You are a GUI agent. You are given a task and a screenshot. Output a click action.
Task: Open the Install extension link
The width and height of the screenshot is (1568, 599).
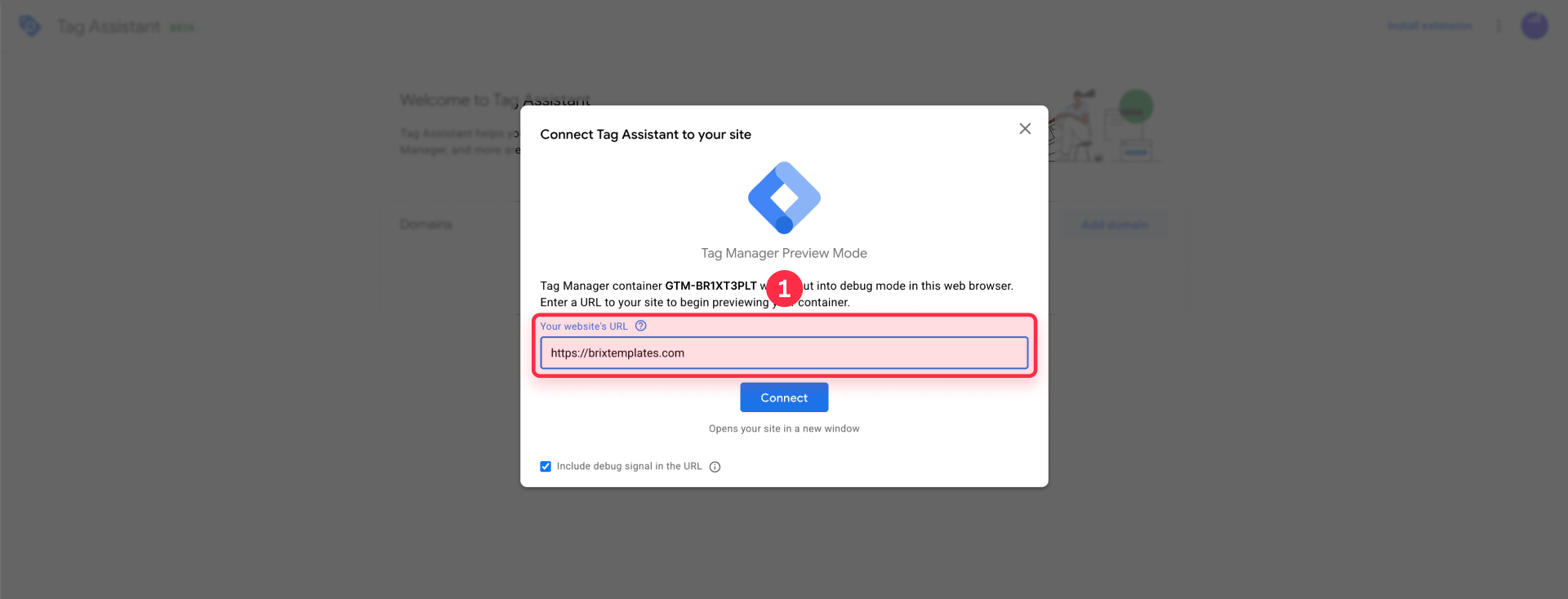coord(1429,25)
